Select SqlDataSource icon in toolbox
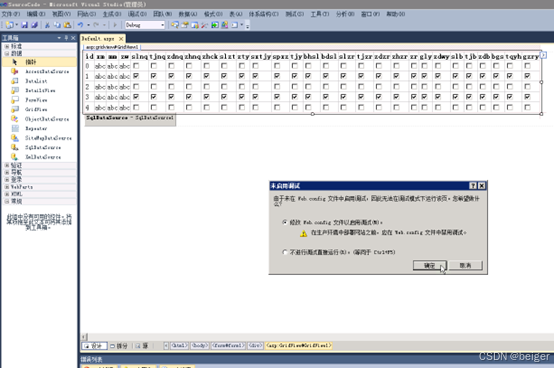This screenshot has height=368, width=554. click(x=14, y=148)
